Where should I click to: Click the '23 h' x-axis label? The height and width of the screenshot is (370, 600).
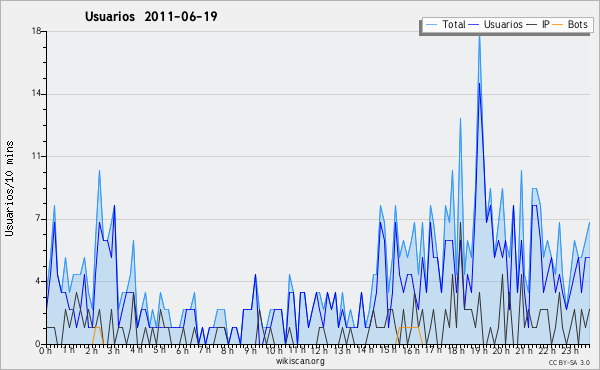(570, 350)
